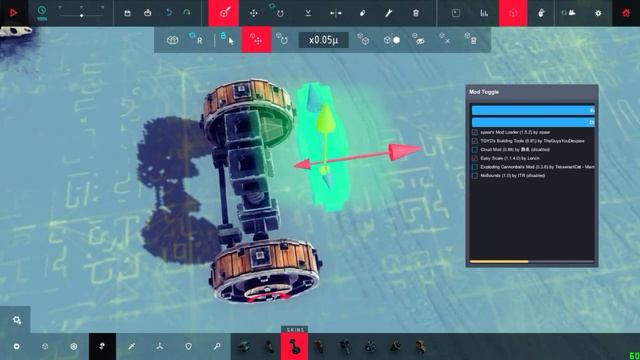
Task: Select the first circle block category tab
Action: [16, 346]
